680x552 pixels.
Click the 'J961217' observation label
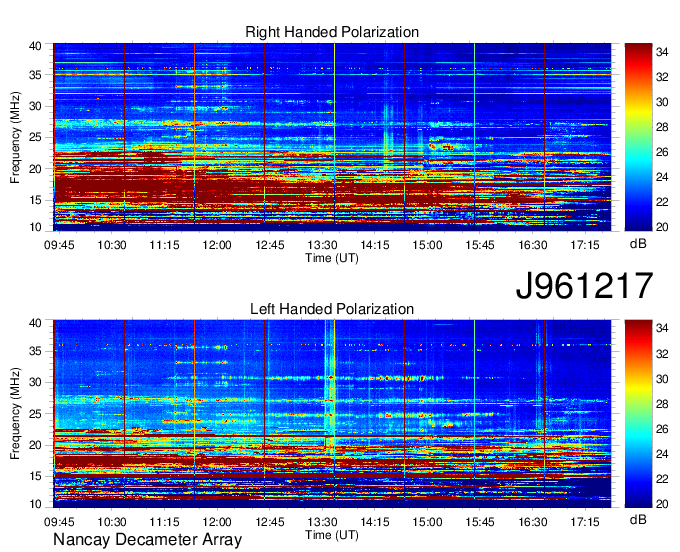coord(584,285)
